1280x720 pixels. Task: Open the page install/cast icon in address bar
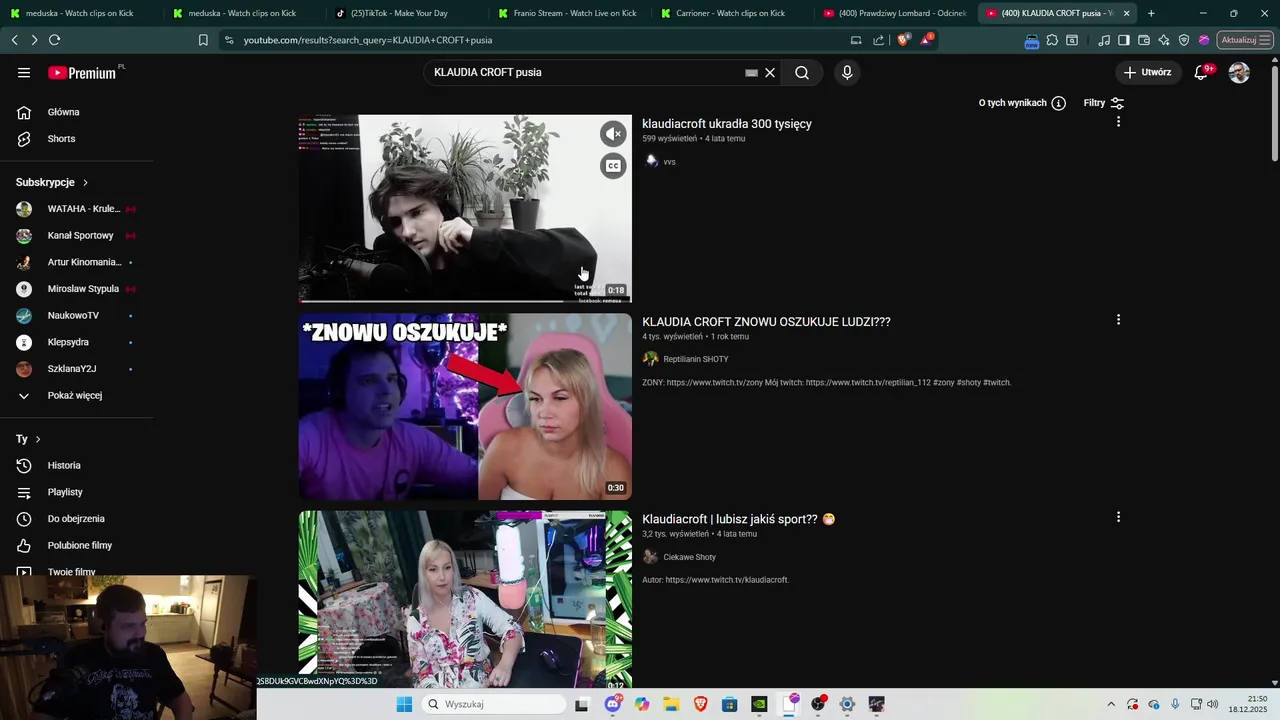tap(856, 40)
